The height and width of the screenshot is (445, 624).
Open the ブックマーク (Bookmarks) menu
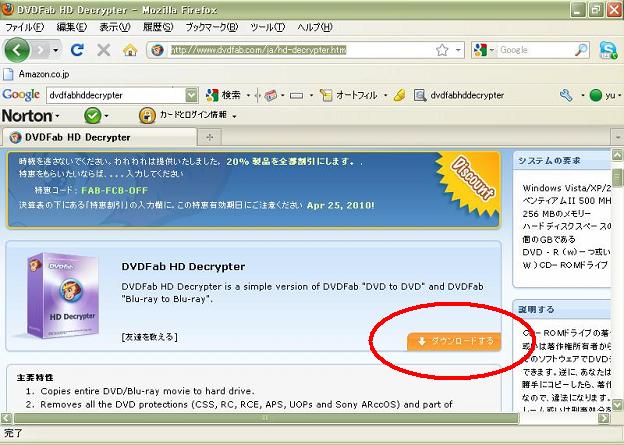point(212,27)
